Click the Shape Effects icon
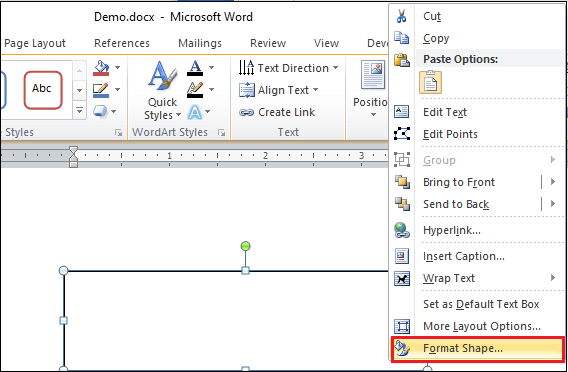This screenshot has width=568, height=372. [100, 111]
